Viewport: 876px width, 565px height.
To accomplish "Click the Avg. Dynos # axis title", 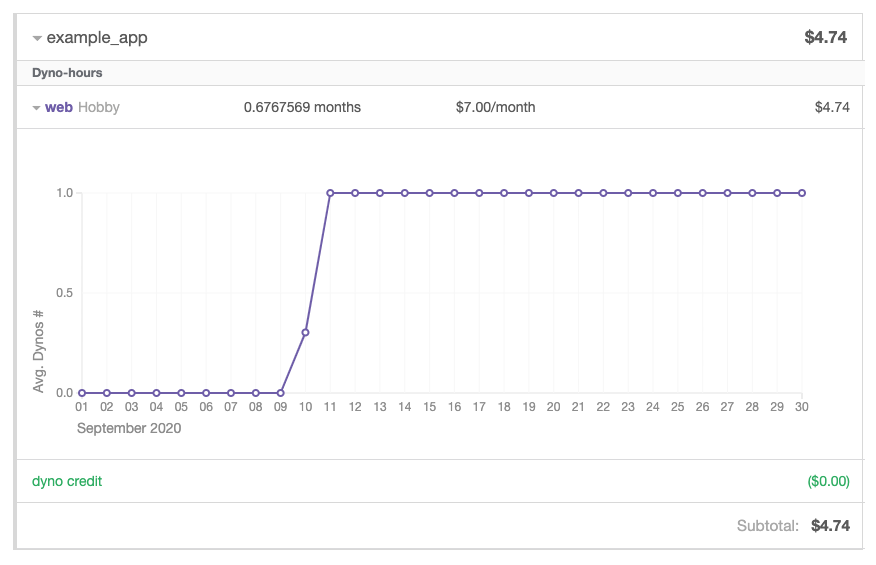I will pyautogui.click(x=40, y=349).
